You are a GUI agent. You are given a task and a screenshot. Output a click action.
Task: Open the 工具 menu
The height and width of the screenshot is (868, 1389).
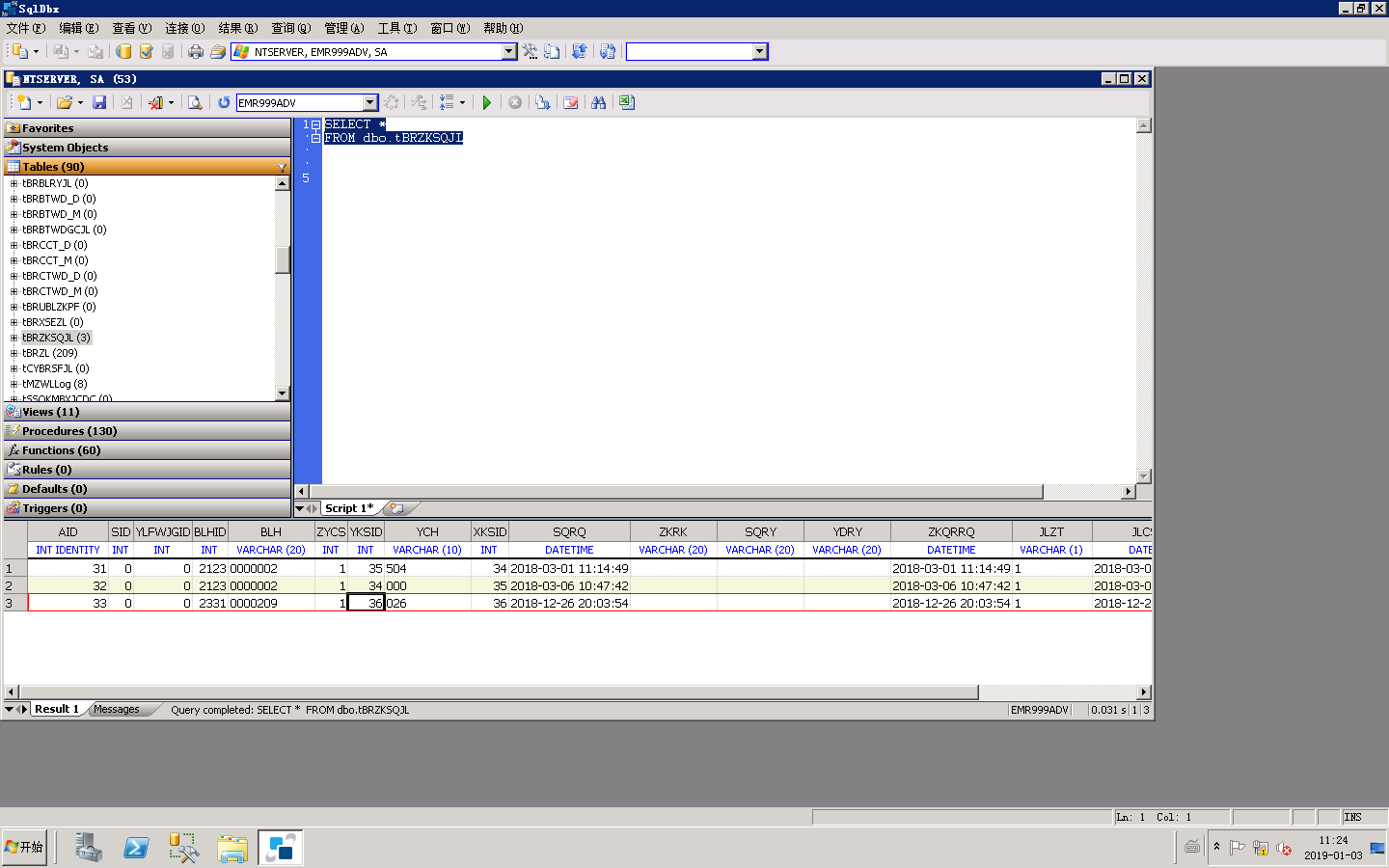tap(396, 28)
